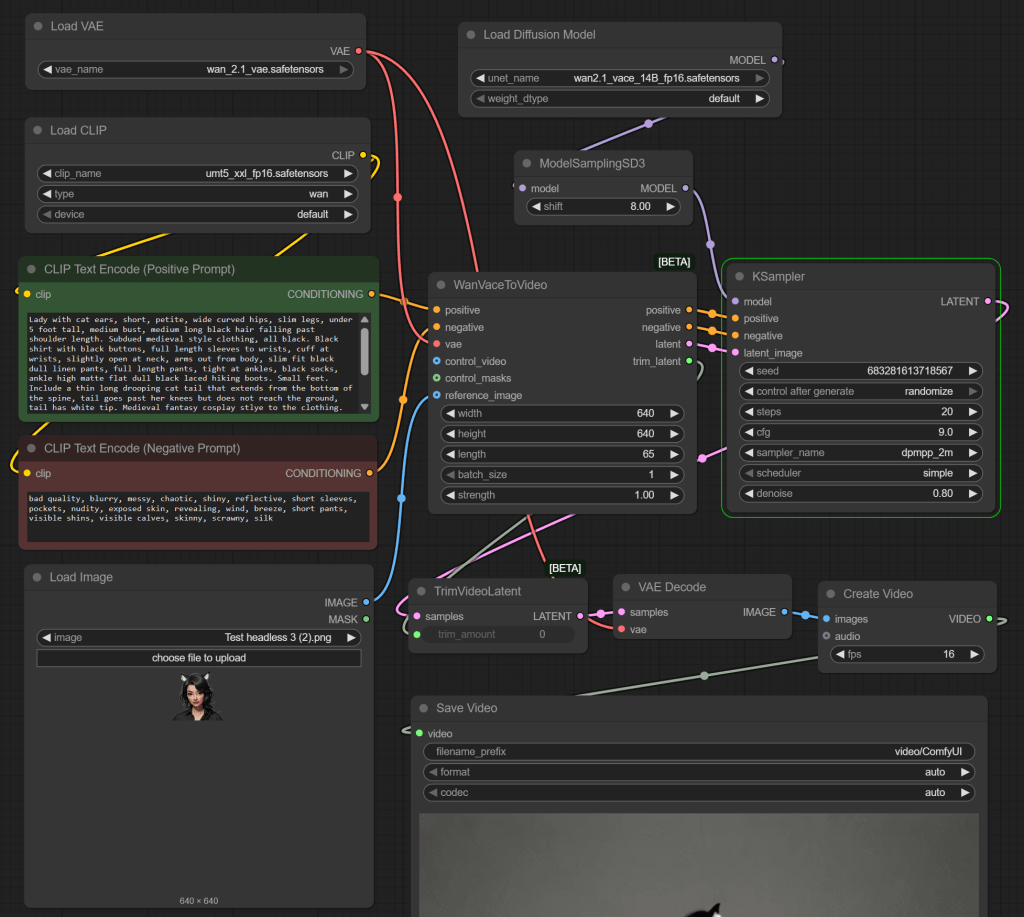This screenshot has height=917, width=1024.
Task: Click the VIDEO output port on Create Video
Action: 989,619
